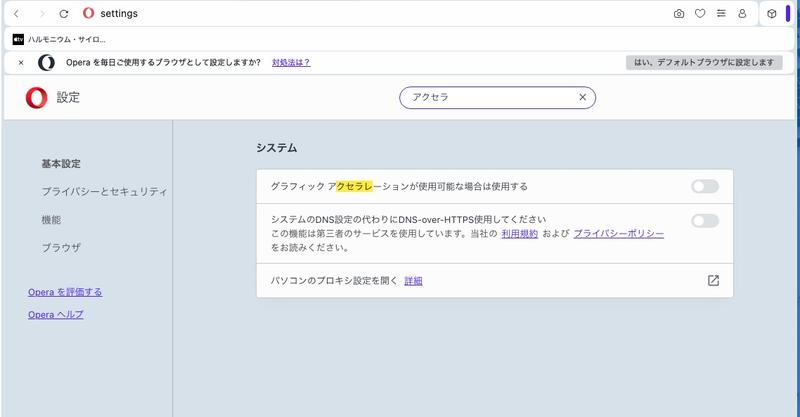Click the Opera logo in default browser banner
The image size is (800, 417).
pyautogui.click(x=46, y=63)
